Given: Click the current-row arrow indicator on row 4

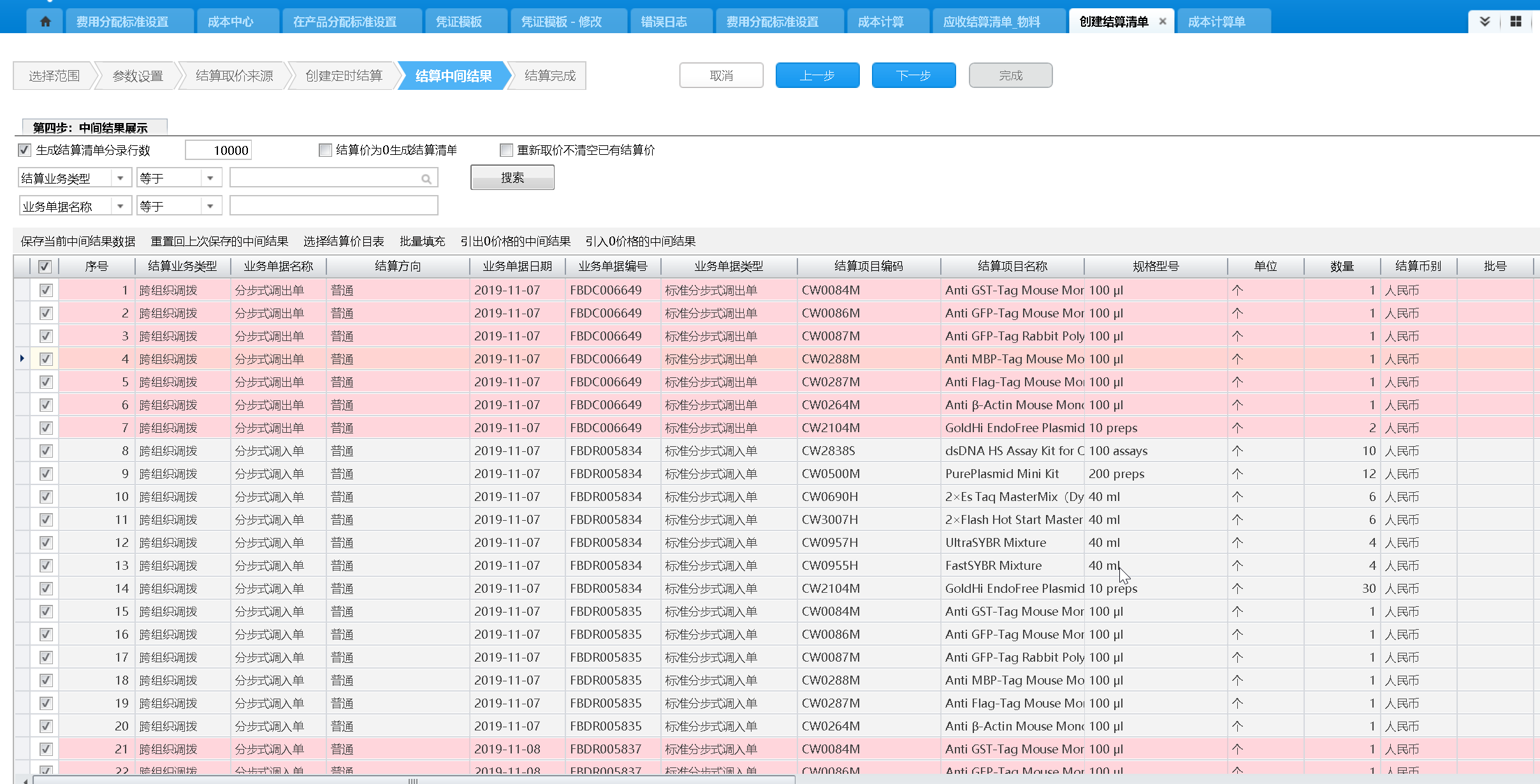Looking at the screenshot, I should pyautogui.click(x=22, y=359).
